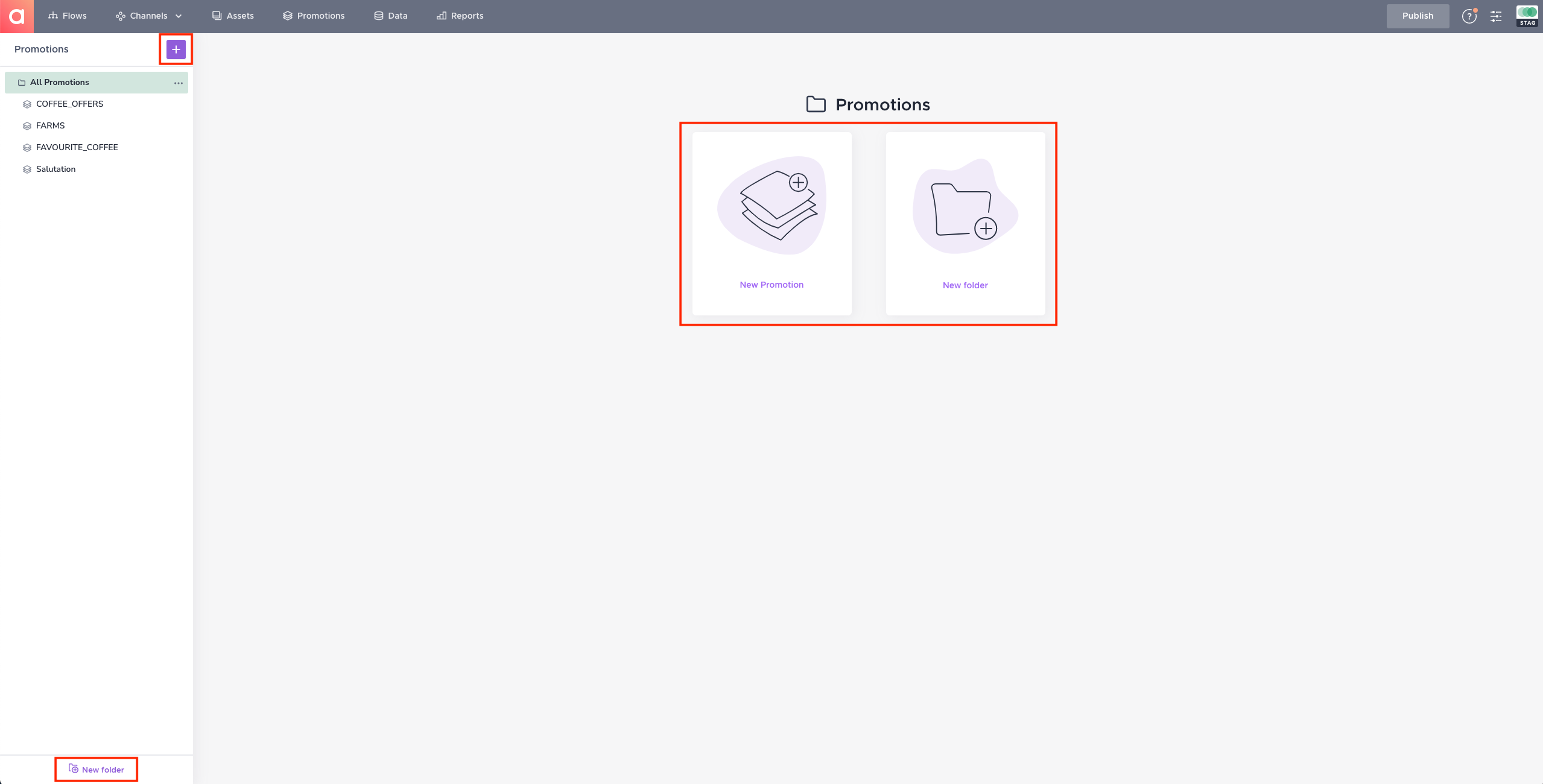1543x784 pixels.
Task: Click the purple plus add button
Action: 176,49
